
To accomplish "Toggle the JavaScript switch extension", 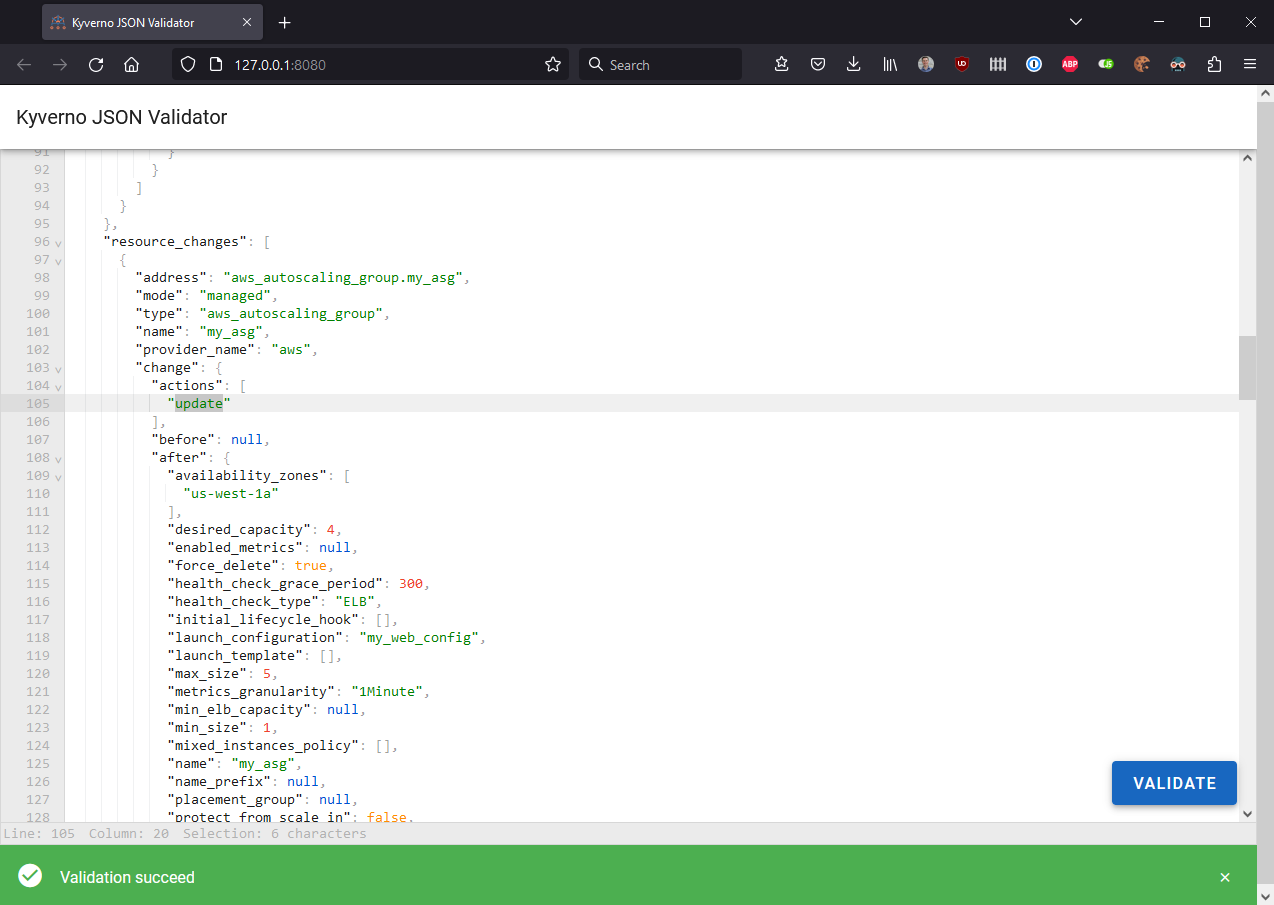I will point(1106,64).
